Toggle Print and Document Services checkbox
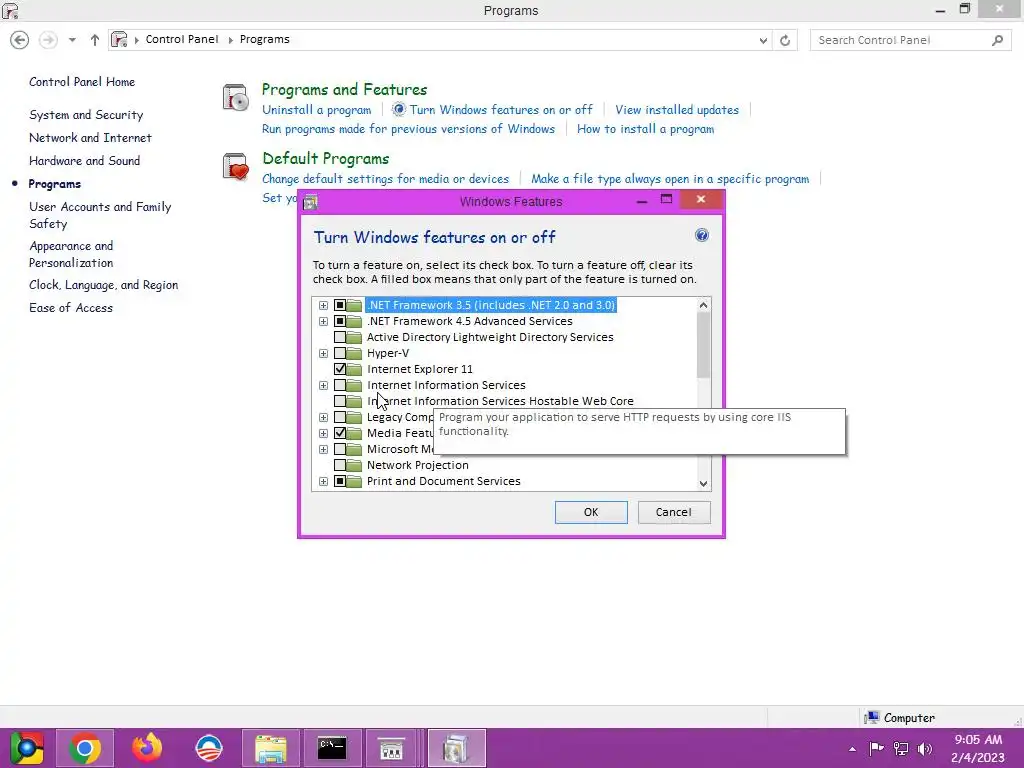Viewport: 1024px width, 768px height. pyautogui.click(x=340, y=481)
